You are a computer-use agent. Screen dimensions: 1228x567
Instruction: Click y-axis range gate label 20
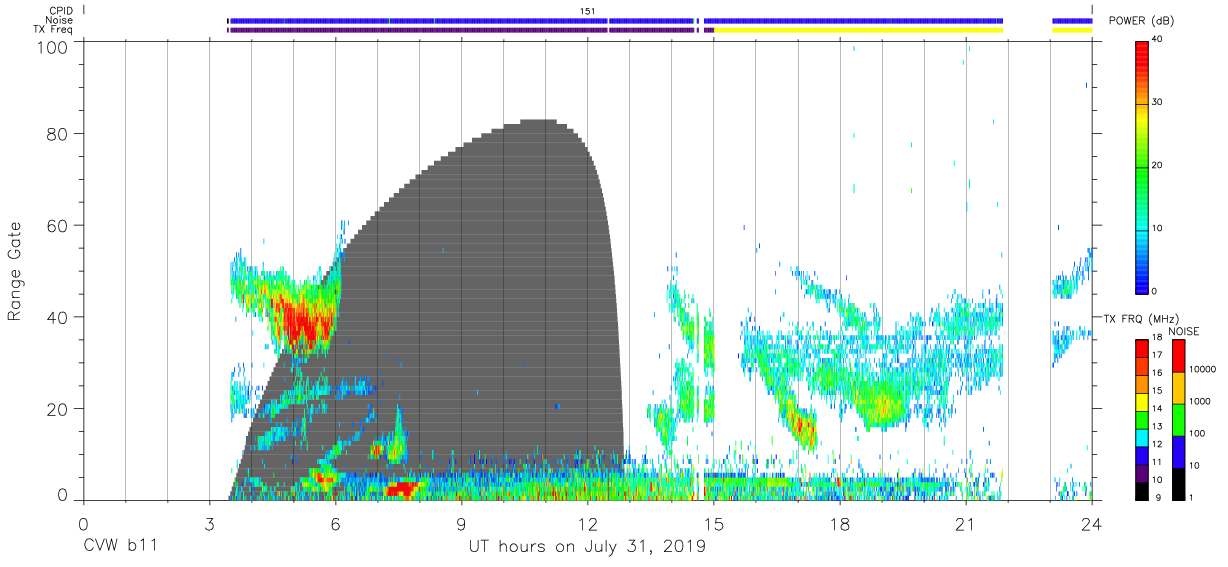coord(57,409)
